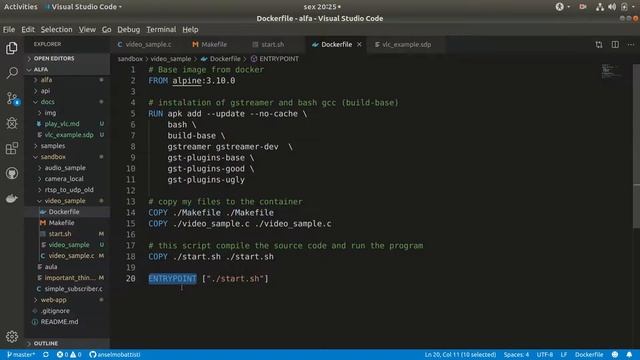640x360 pixels.
Task: Click the compare changes icon in editor toolbar
Action: [x=598, y=44]
